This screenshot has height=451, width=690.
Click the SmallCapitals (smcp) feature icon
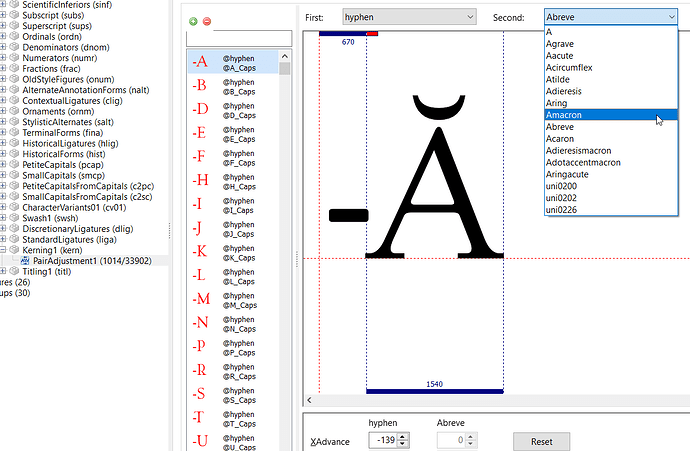pos(15,175)
